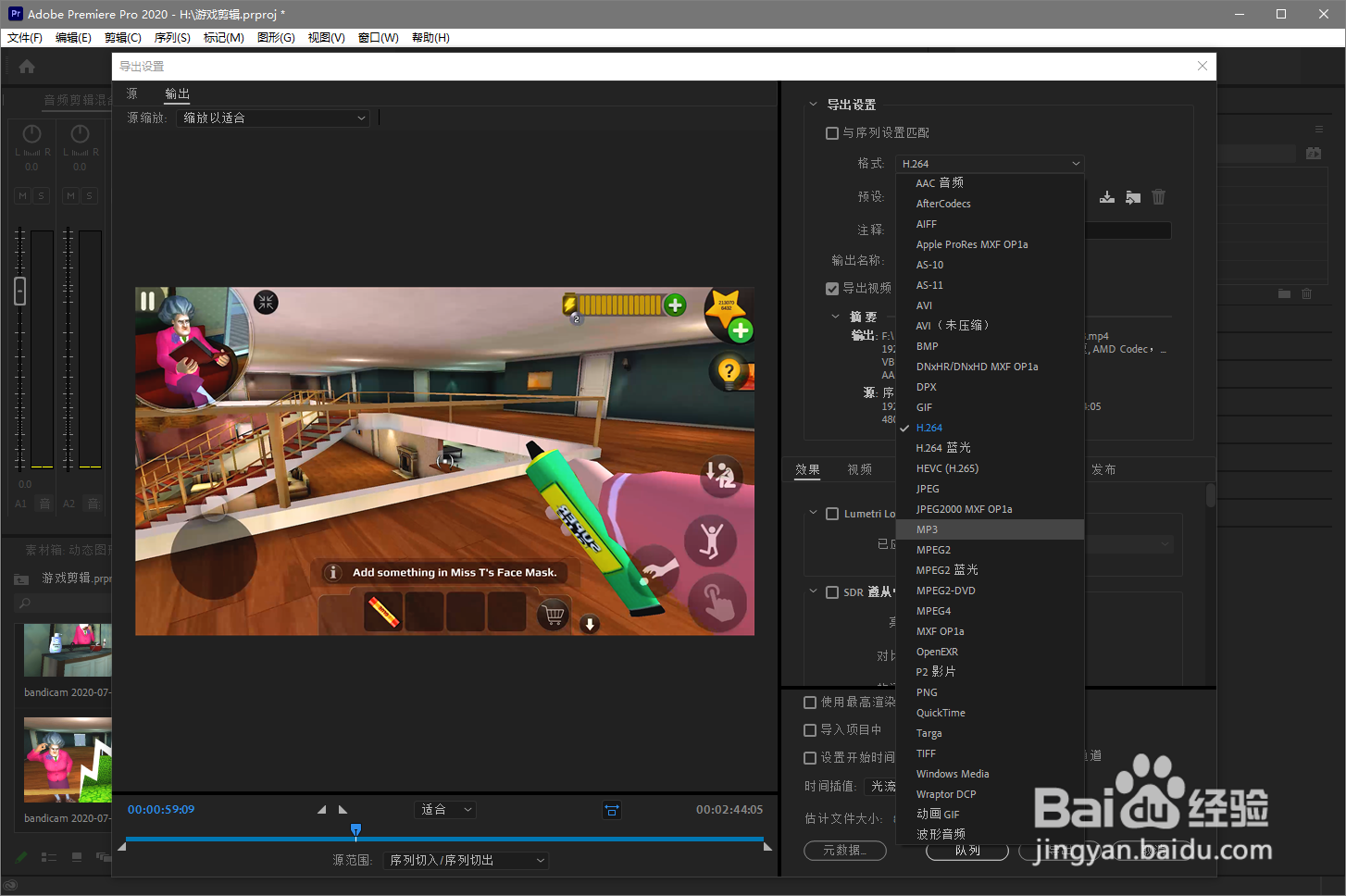This screenshot has width=1346, height=896.
Task: Click the set in point triangle marker
Action: pyautogui.click(x=321, y=810)
